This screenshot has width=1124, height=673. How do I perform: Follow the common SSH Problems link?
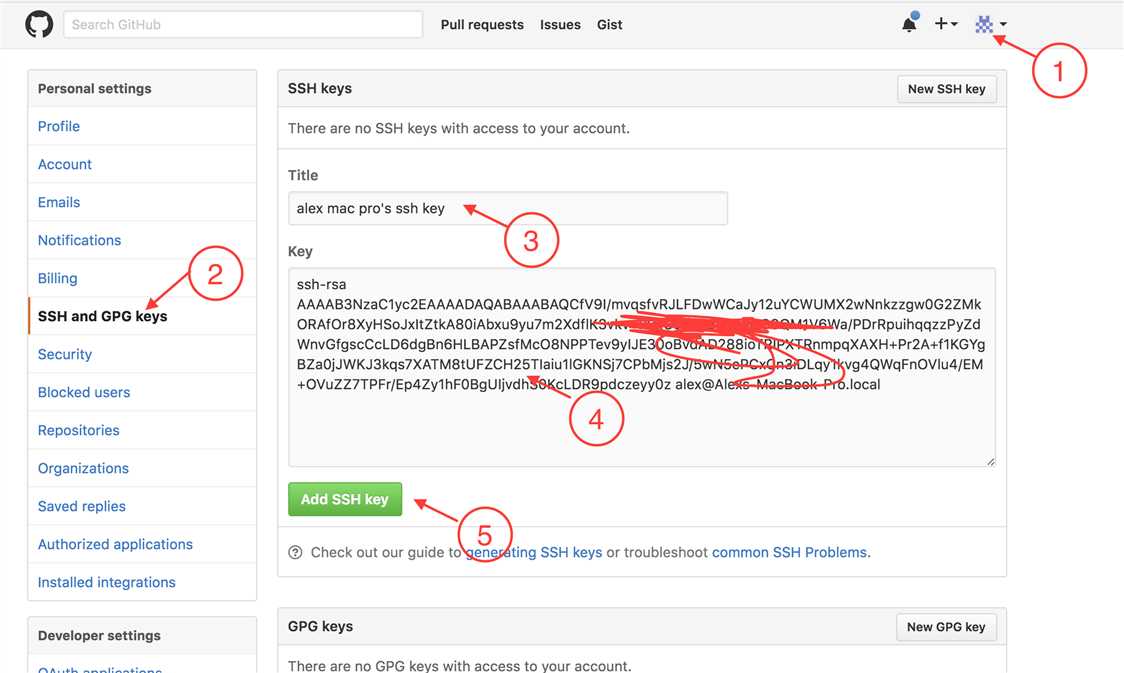790,552
